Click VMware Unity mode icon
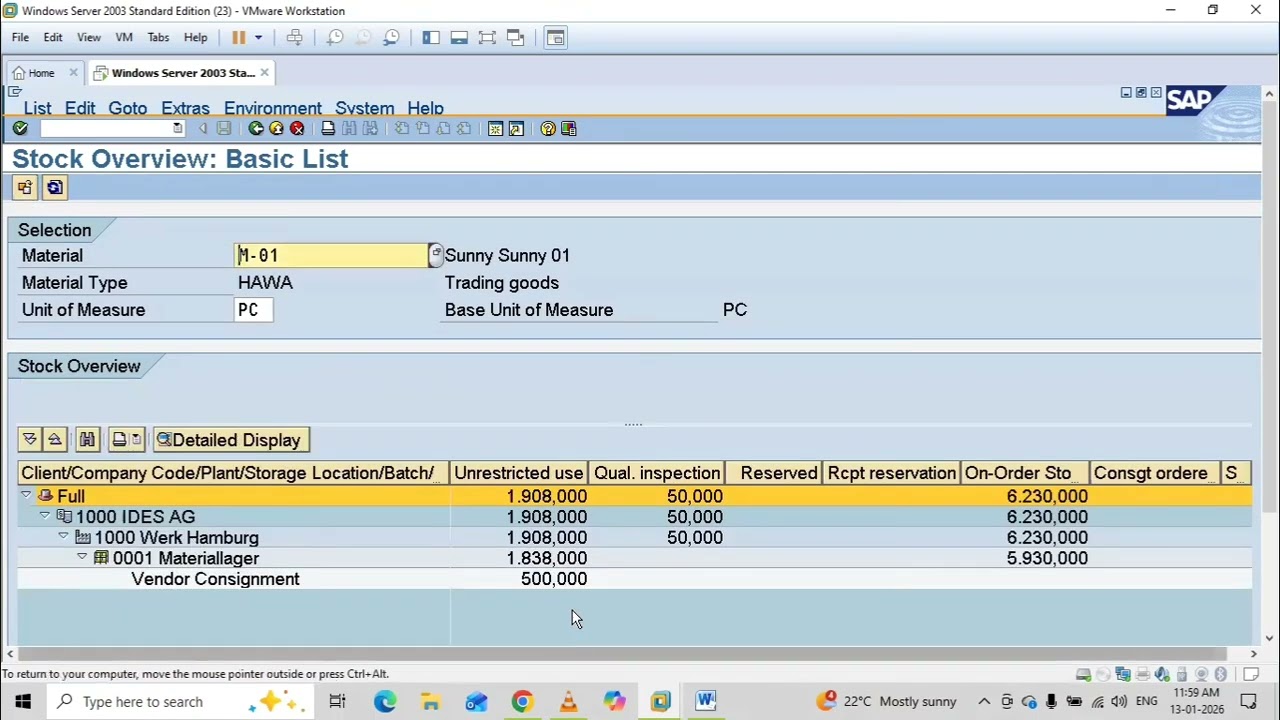Screen dimensions: 1280x720 click(x=516, y=37)
